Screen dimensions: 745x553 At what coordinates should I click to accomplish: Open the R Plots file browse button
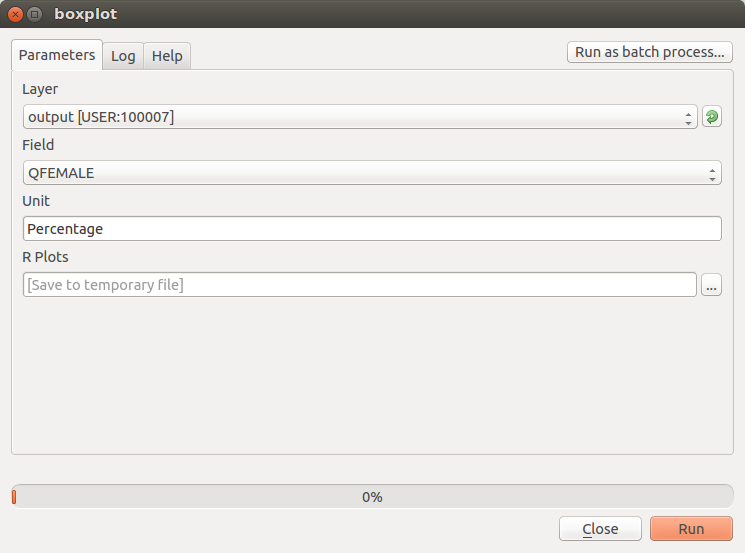click(x=711, y=285)
